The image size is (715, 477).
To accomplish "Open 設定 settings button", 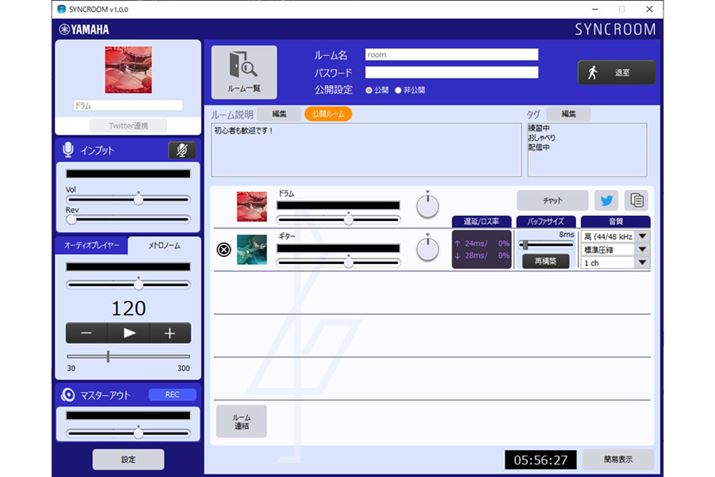I will click(128, 459).
